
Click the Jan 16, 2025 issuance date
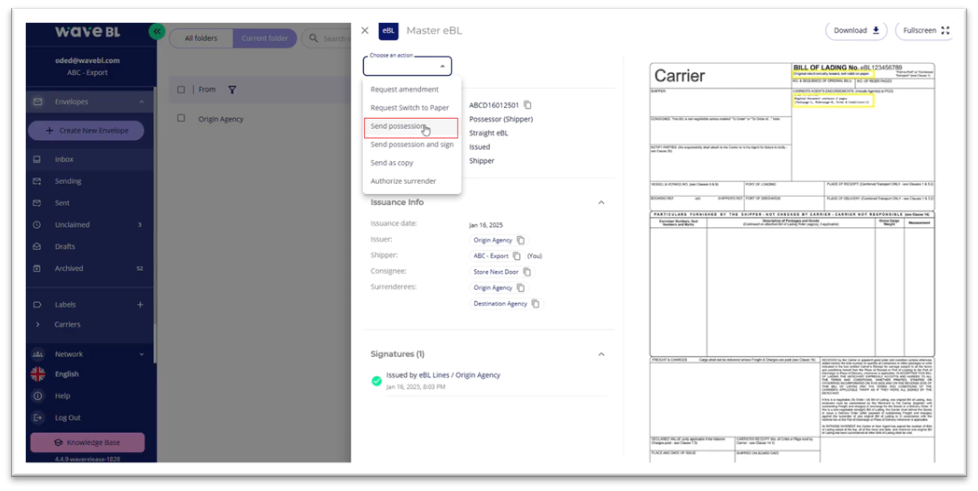pyautogui.click(x=486, y=225)
